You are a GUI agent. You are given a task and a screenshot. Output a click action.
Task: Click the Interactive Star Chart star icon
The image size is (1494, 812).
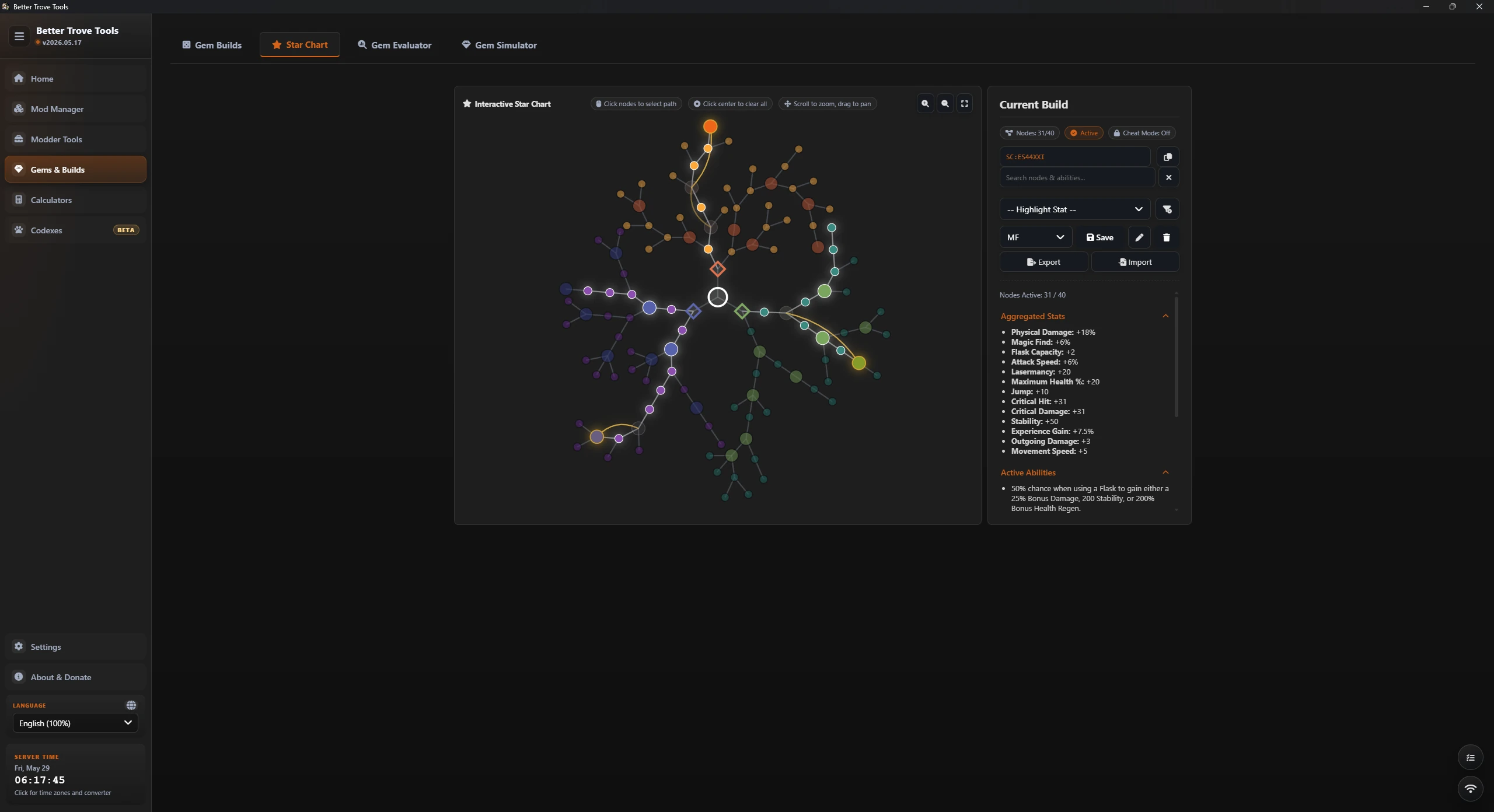(x=467, y=104)
